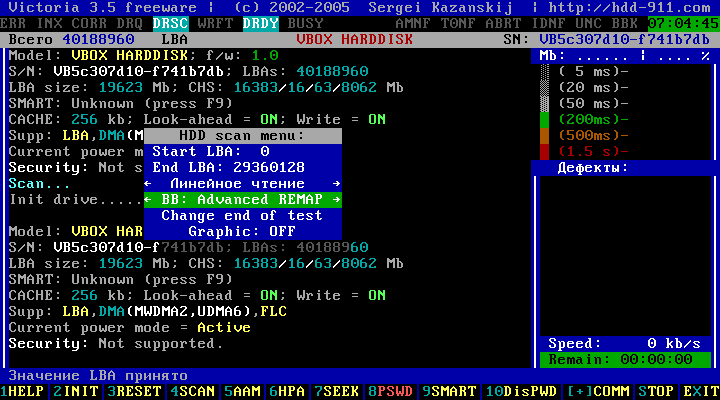Open the 5AAM function
This screenshot has height=400, width=720.
point(242,391)
